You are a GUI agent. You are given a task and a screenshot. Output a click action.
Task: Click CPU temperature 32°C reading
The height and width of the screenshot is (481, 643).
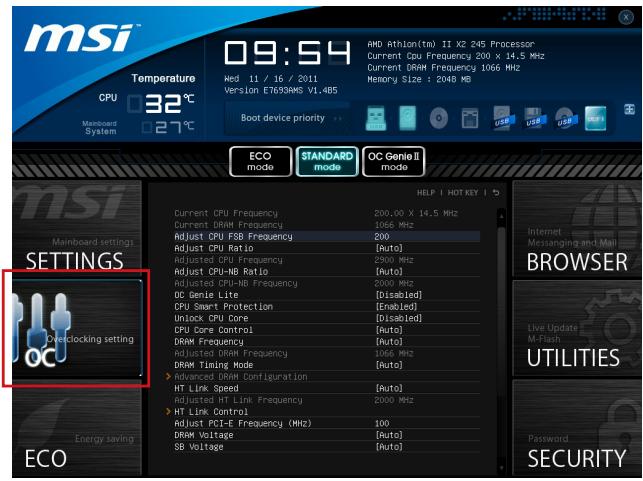pos(161,103)
